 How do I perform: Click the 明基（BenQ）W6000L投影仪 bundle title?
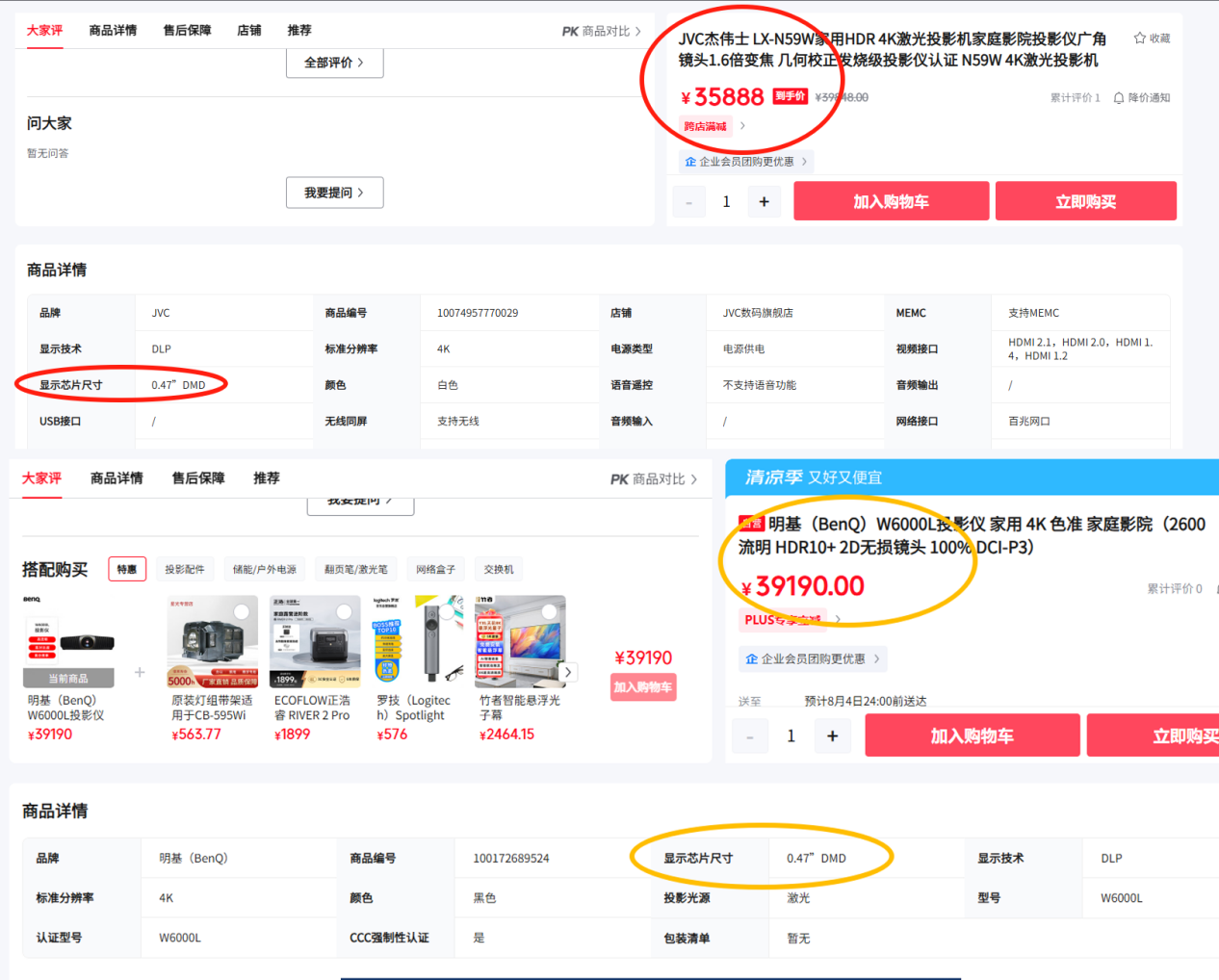click(x=66, y=708)
